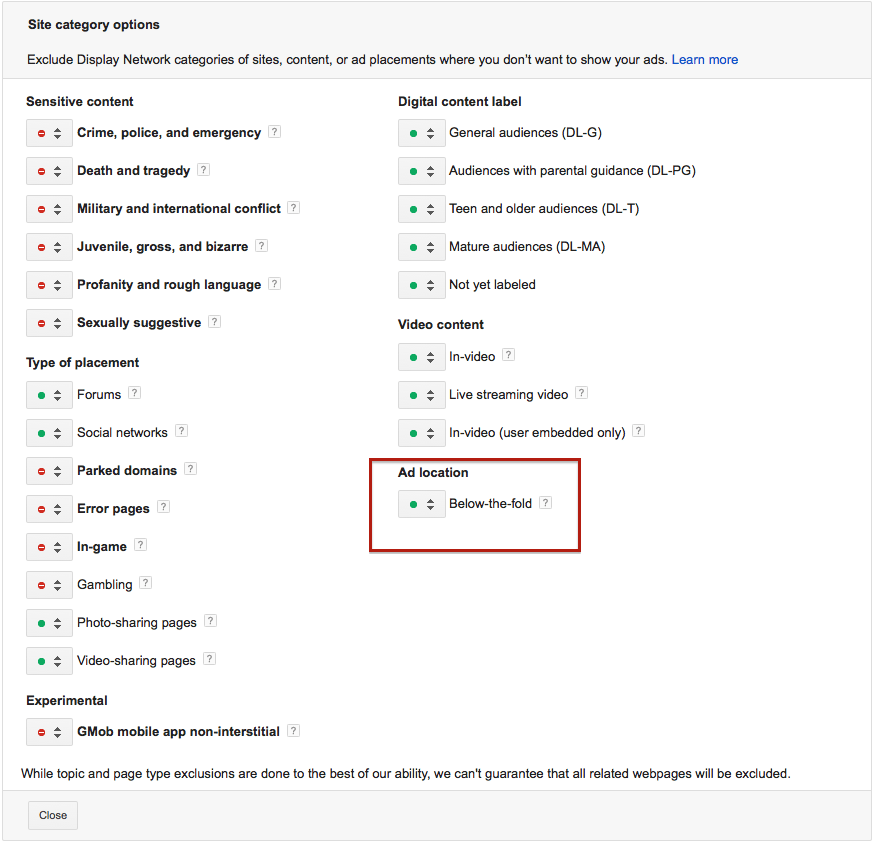The image size is (876, 845).
Task: Toggle the 'Not yet labeled' content setting
Action: [x=421, y=284]
